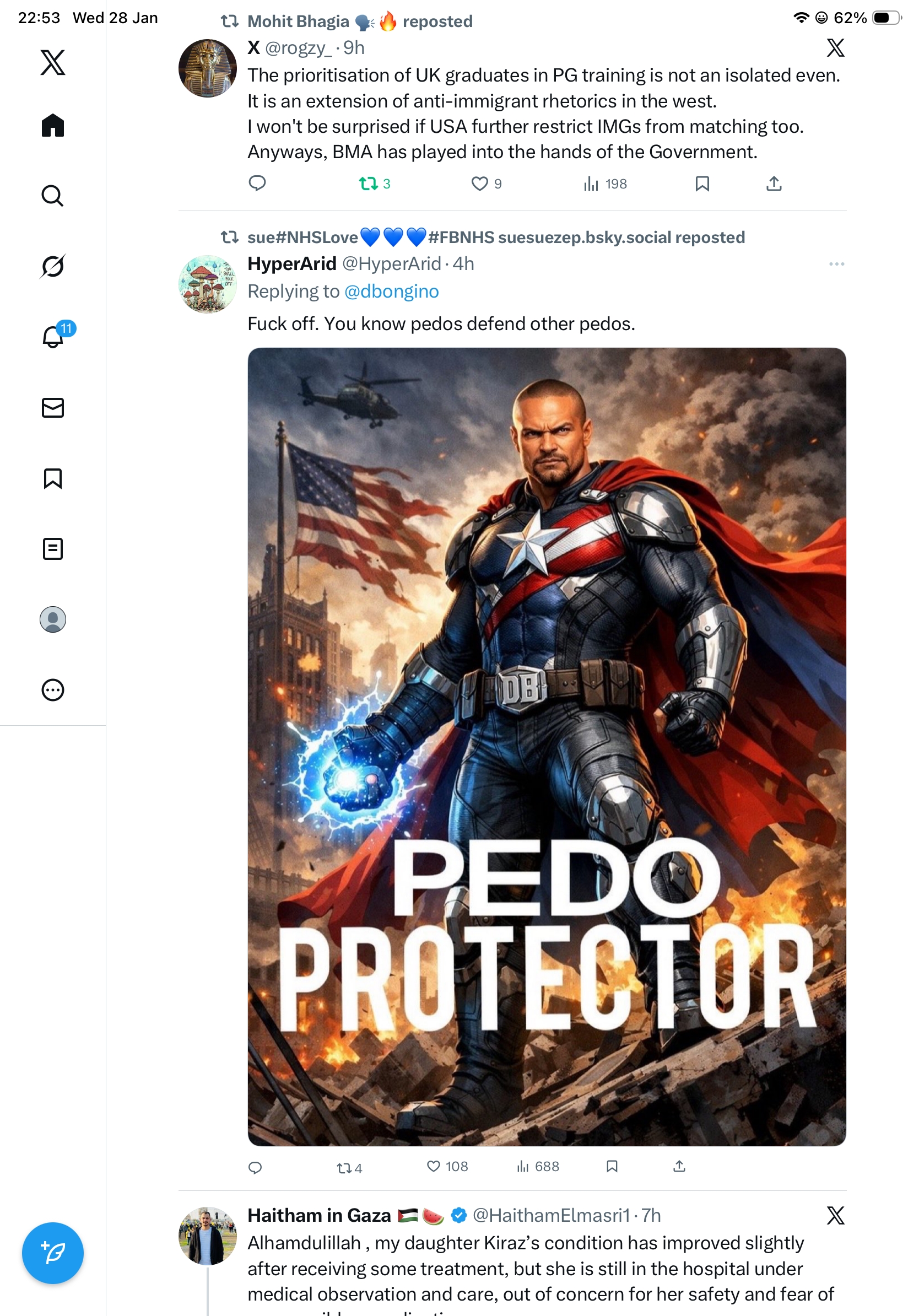
Task: Open the HyperArid profile name
Action: pyautogui.click(x=291, y=263)
